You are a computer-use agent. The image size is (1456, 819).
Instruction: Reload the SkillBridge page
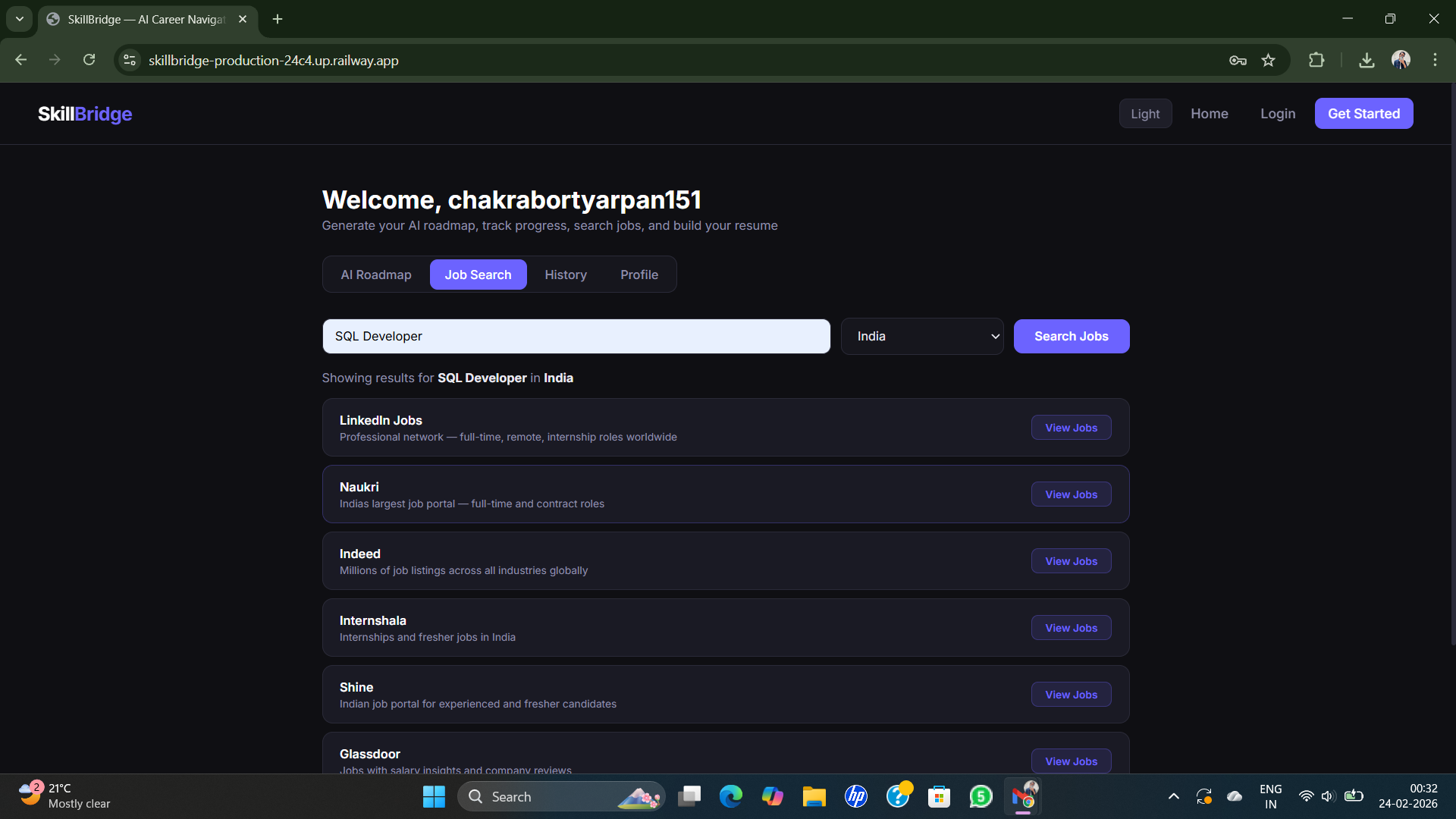(x=89, y=60)
